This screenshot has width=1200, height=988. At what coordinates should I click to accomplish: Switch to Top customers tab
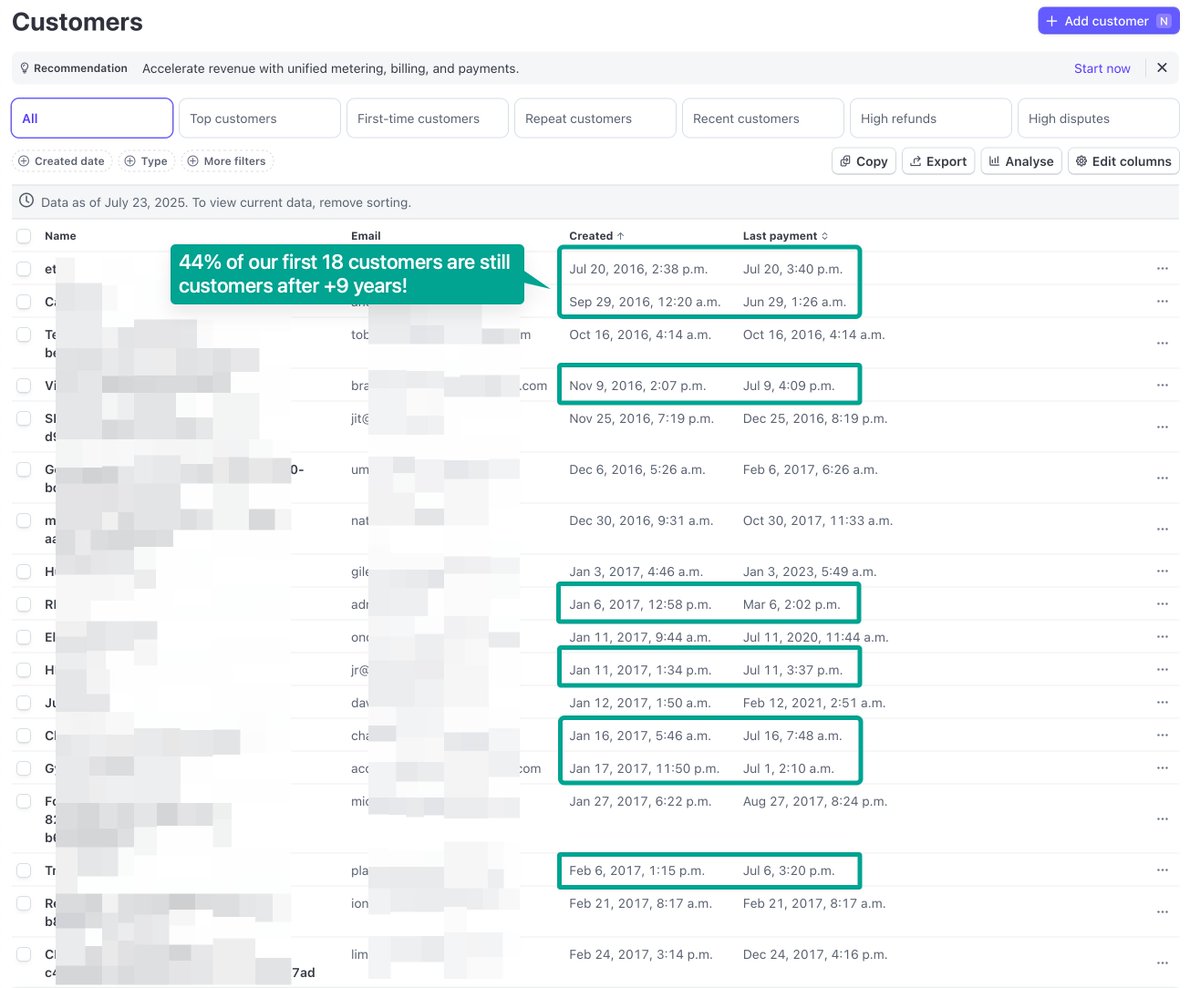[260, 118]
